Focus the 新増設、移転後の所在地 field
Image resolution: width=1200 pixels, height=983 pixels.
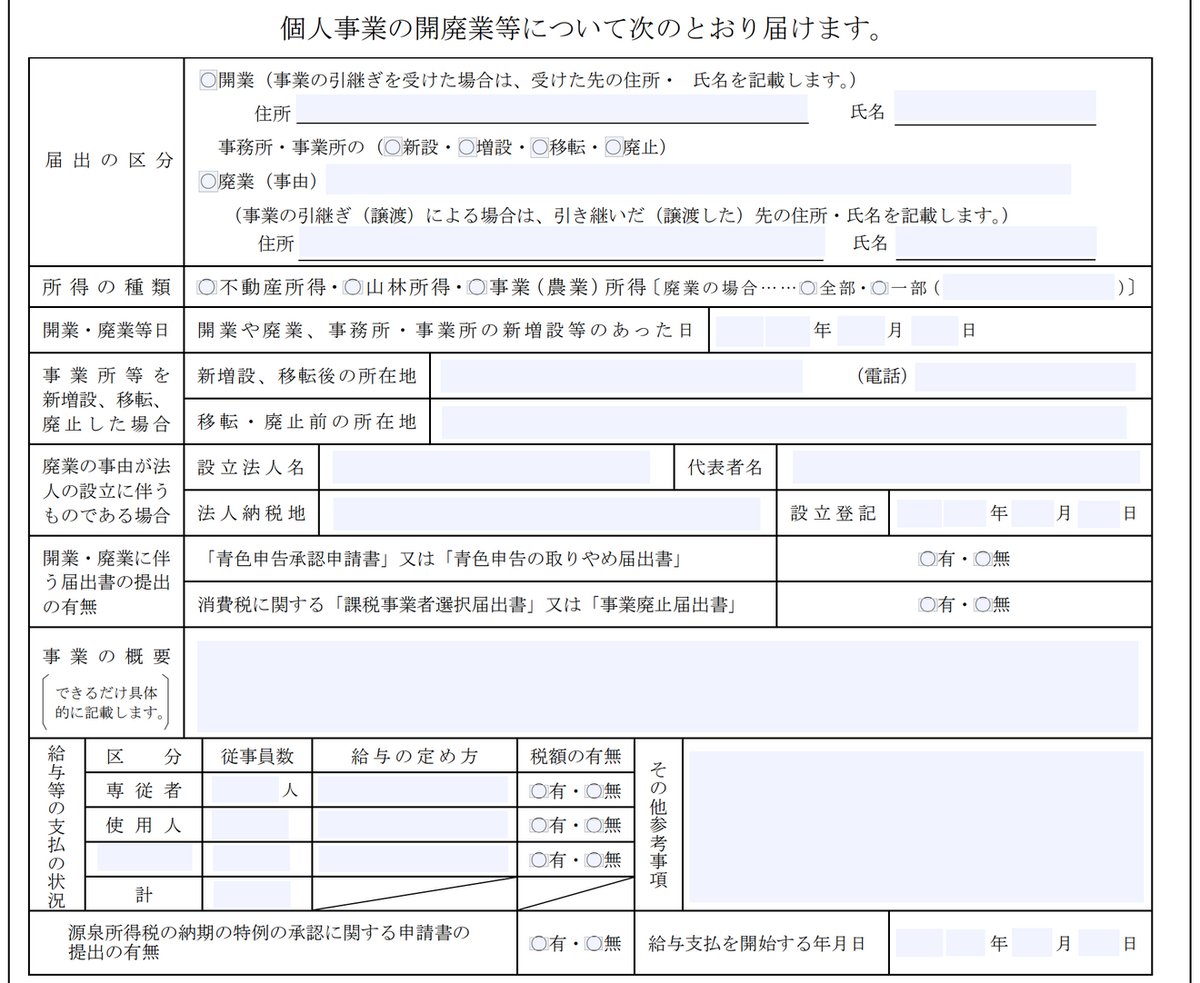tap(621, 376)
